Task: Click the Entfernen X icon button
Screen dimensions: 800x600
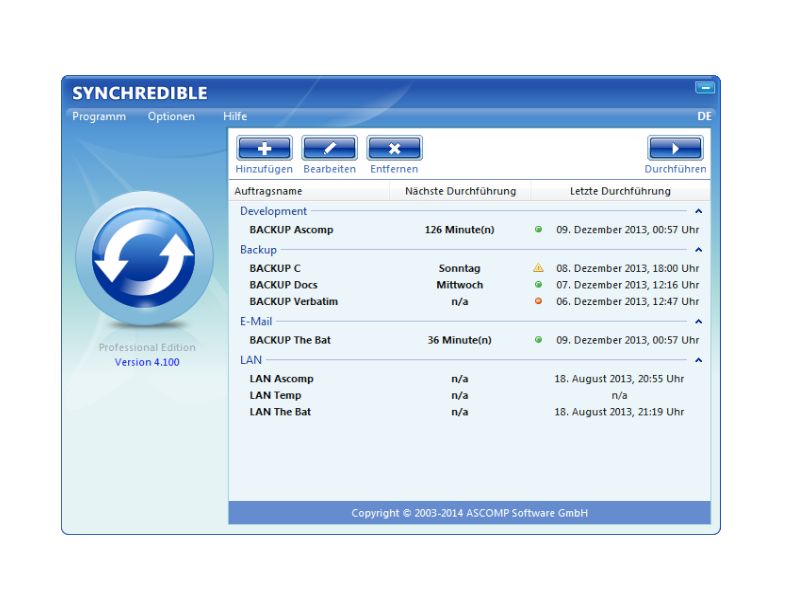Action: coord(394,148)
